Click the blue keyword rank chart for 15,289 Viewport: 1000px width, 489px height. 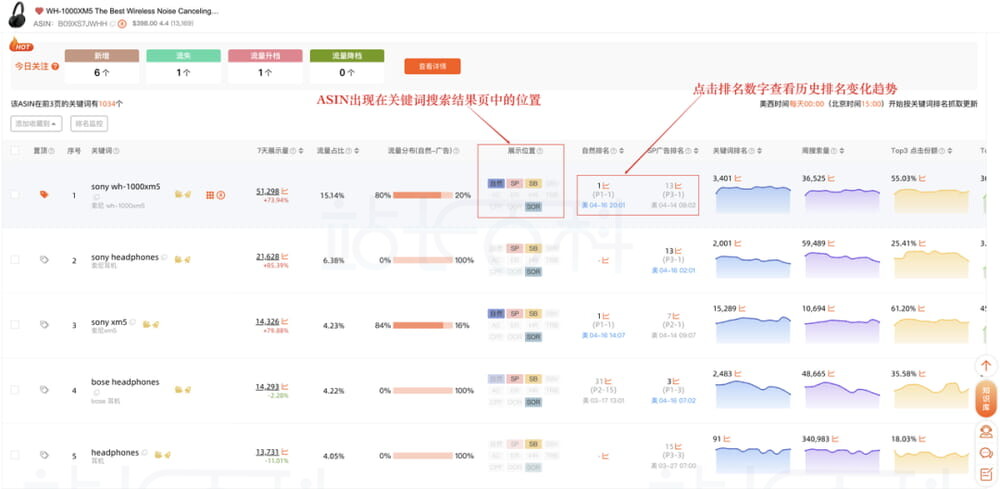(x=753, y=330)
